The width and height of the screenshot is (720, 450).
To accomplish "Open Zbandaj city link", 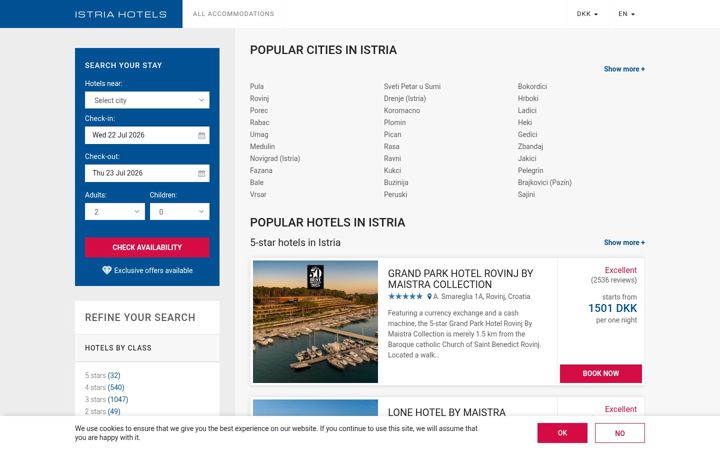I will coord(530,146).
